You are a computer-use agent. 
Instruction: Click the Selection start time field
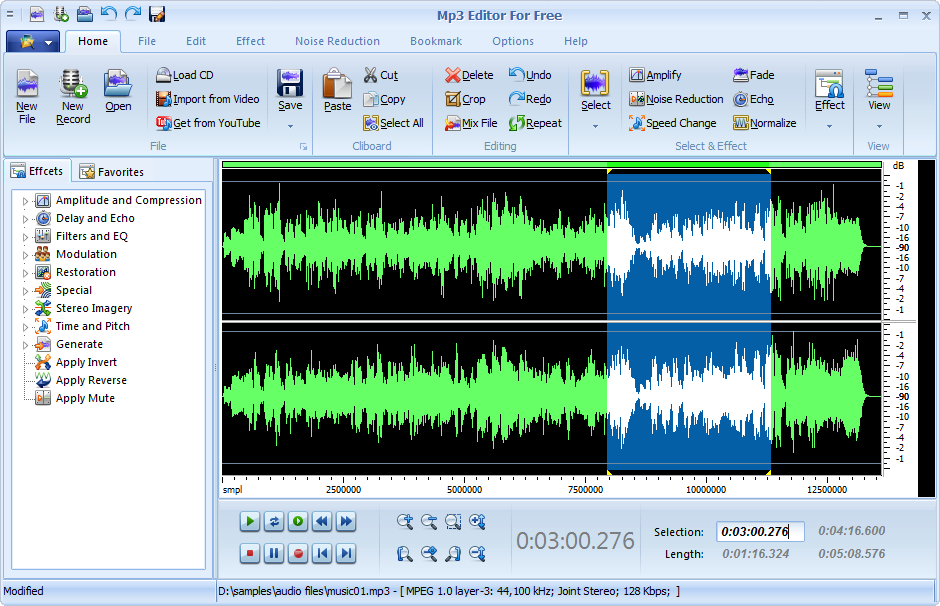click(759, 532)
